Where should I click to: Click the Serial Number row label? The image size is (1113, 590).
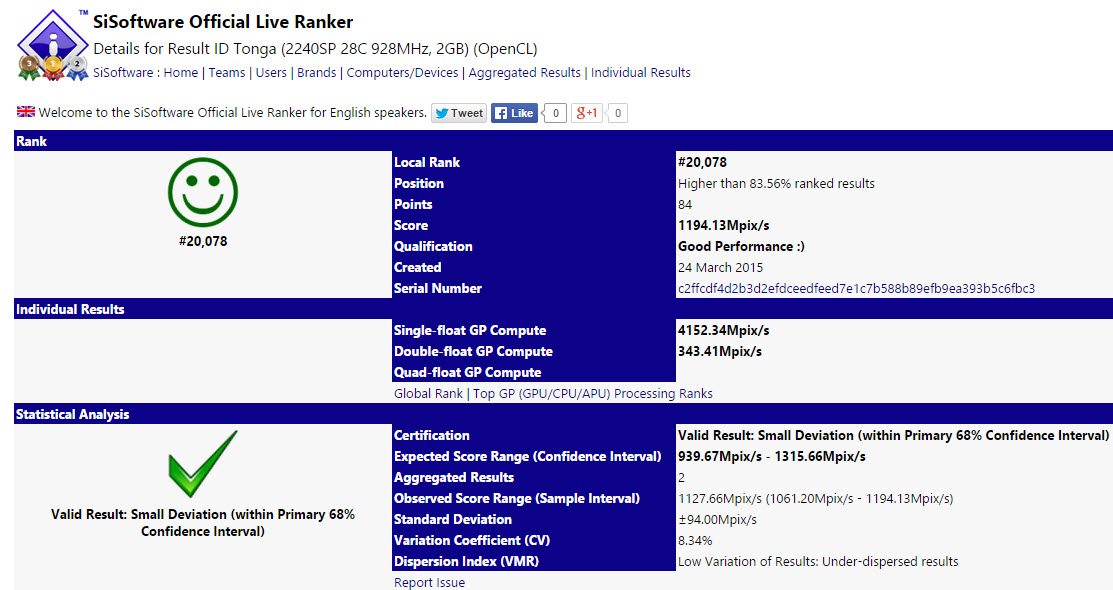(x=437, y=288)
